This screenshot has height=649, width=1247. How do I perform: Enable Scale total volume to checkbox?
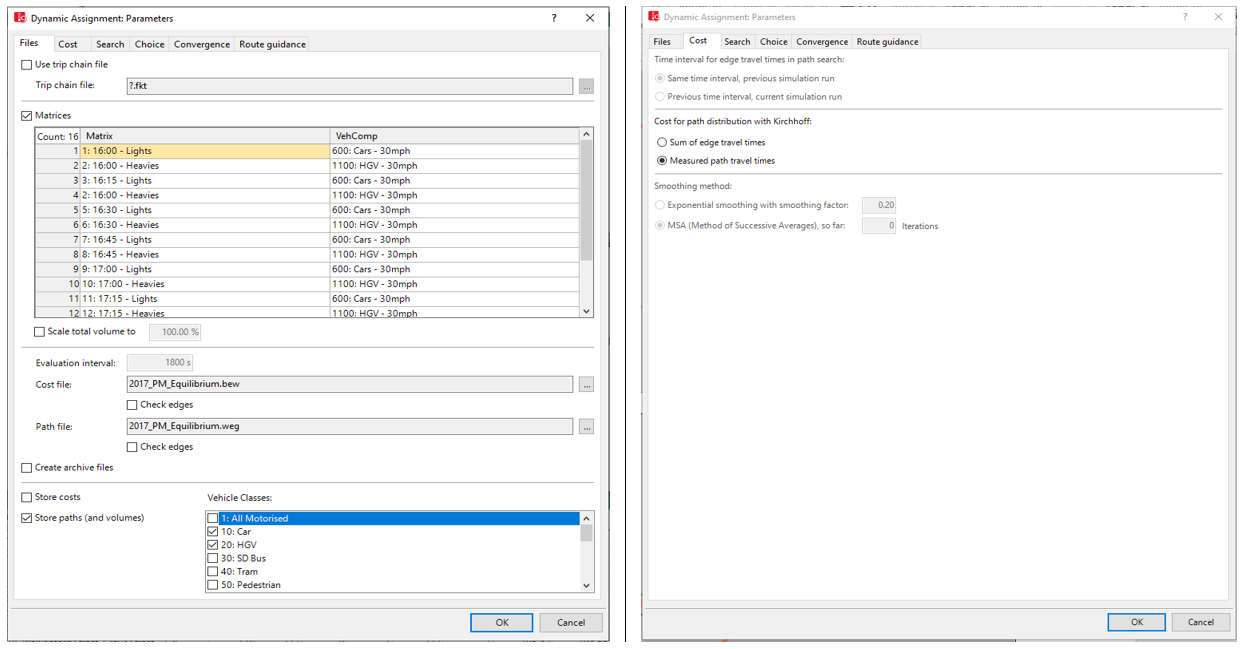(x=40, y=332)
